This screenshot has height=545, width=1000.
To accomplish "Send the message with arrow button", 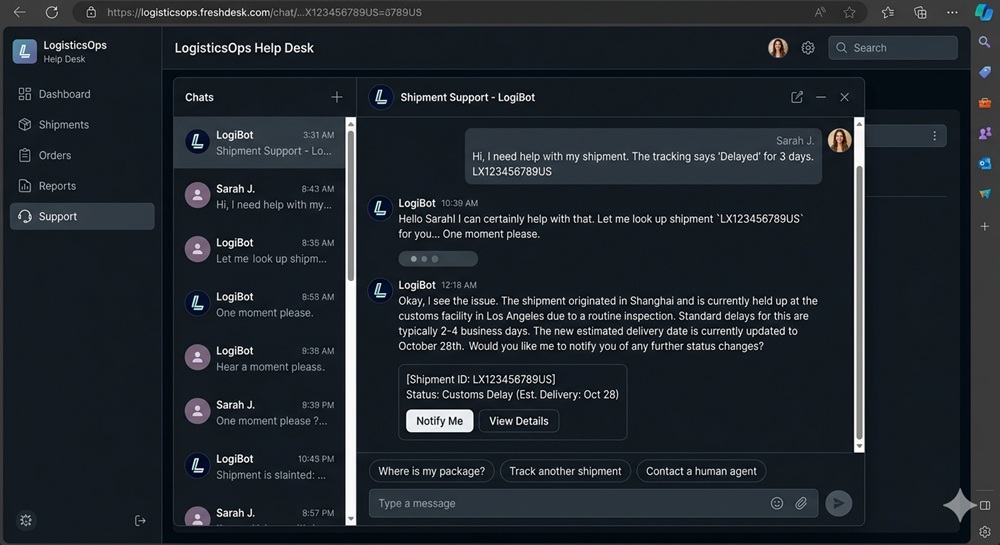I will (839, 504).
